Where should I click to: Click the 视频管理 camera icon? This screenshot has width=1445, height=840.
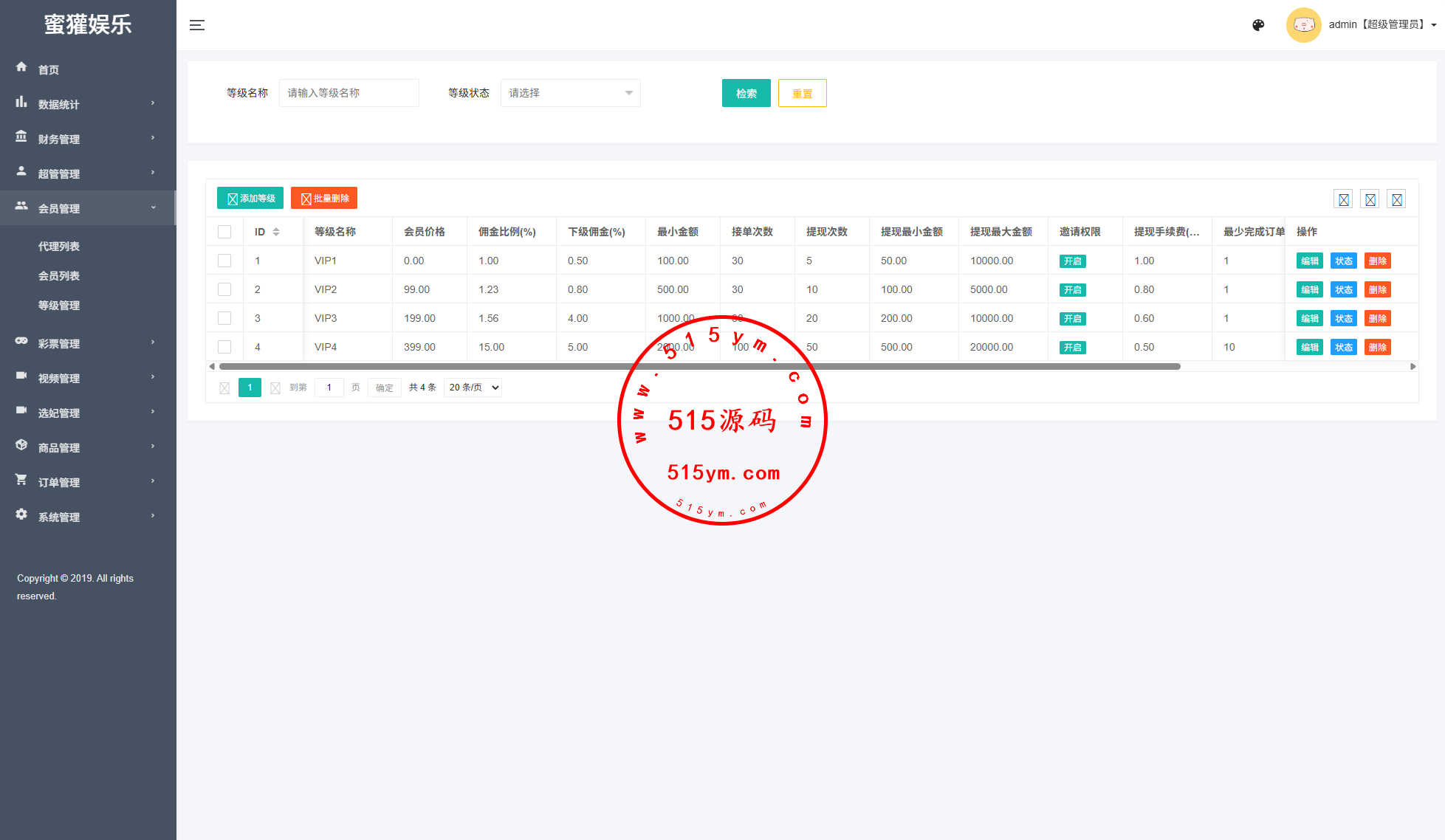click(21, 376)
